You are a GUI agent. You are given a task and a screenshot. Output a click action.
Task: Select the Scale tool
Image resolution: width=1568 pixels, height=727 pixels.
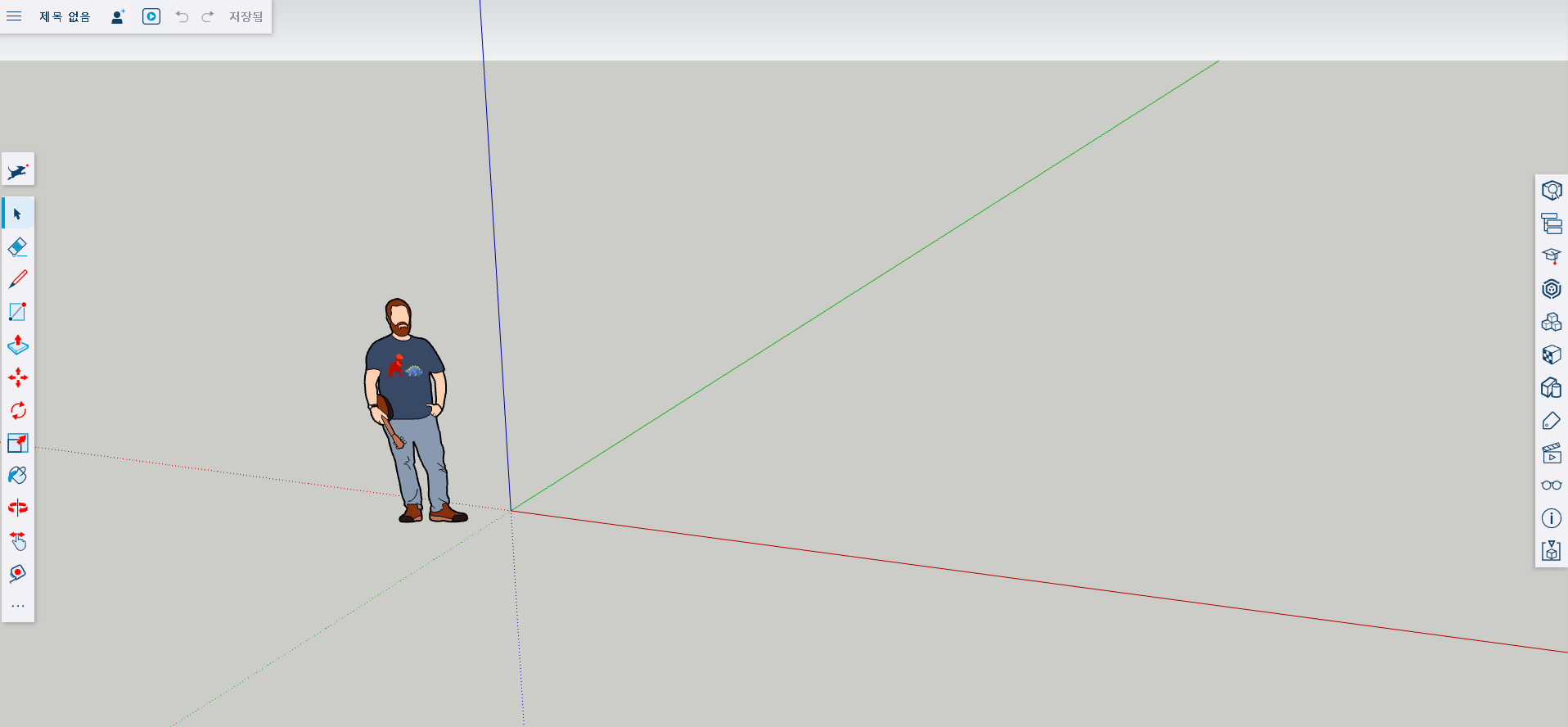point(18,443)
